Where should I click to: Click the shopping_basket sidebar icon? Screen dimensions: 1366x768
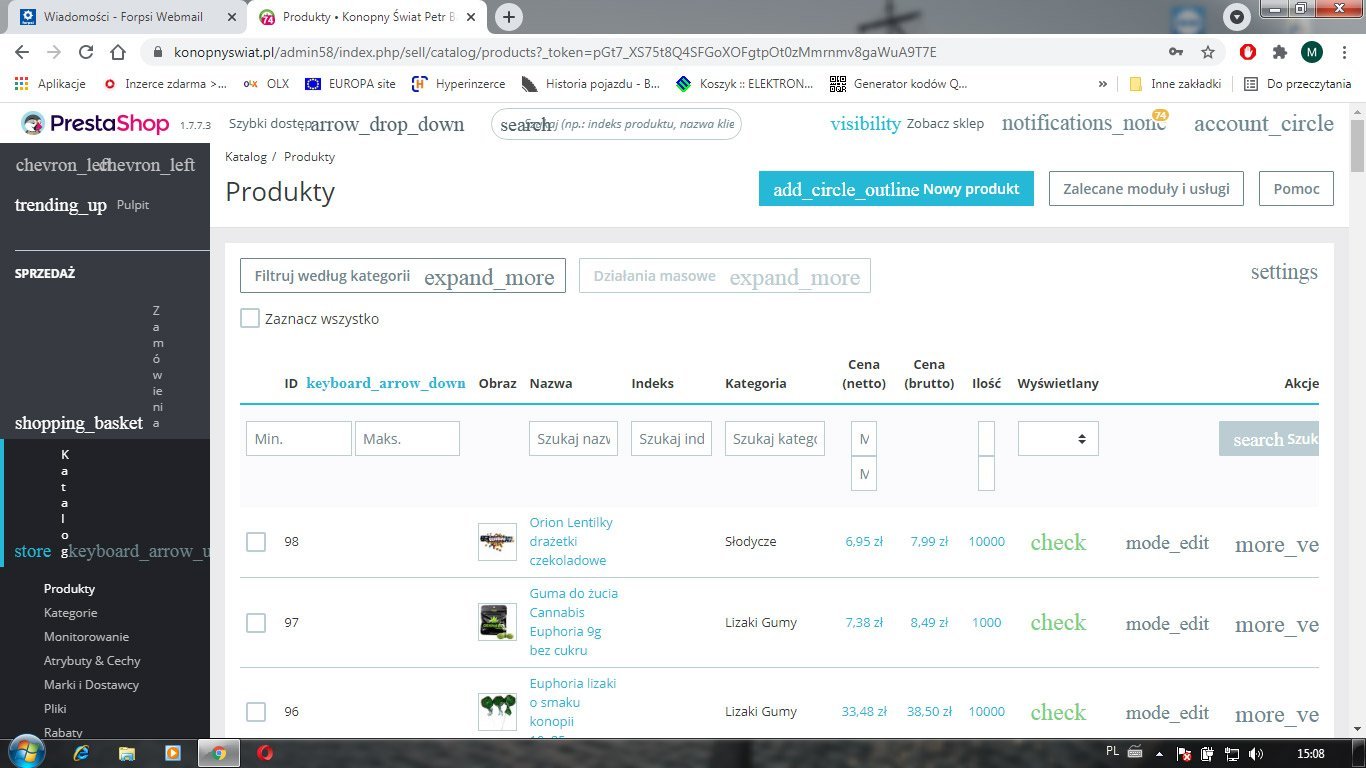(79, 423)
